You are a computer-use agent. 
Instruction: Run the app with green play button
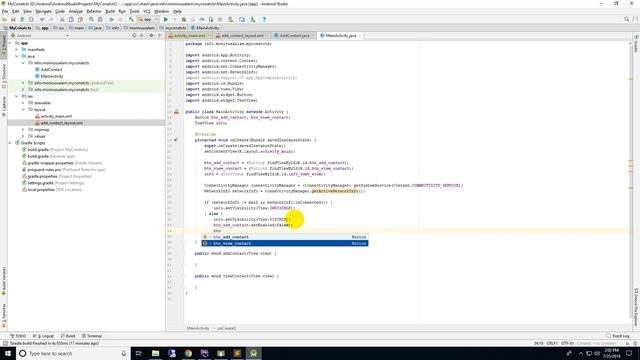166,19
